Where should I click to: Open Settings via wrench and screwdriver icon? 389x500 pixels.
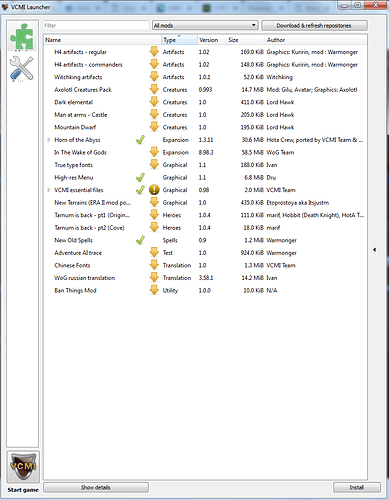pos(22,68)
